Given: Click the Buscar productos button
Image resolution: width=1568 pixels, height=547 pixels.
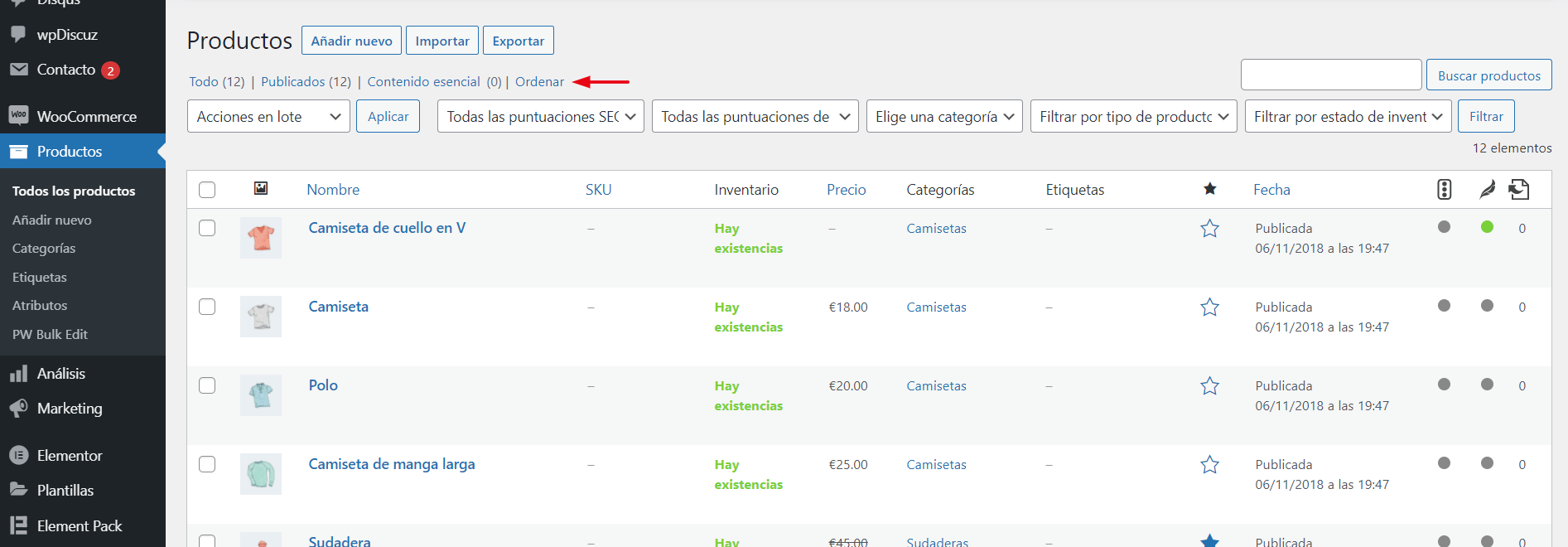Looking at the screenshot, I should coord(1489,75).
